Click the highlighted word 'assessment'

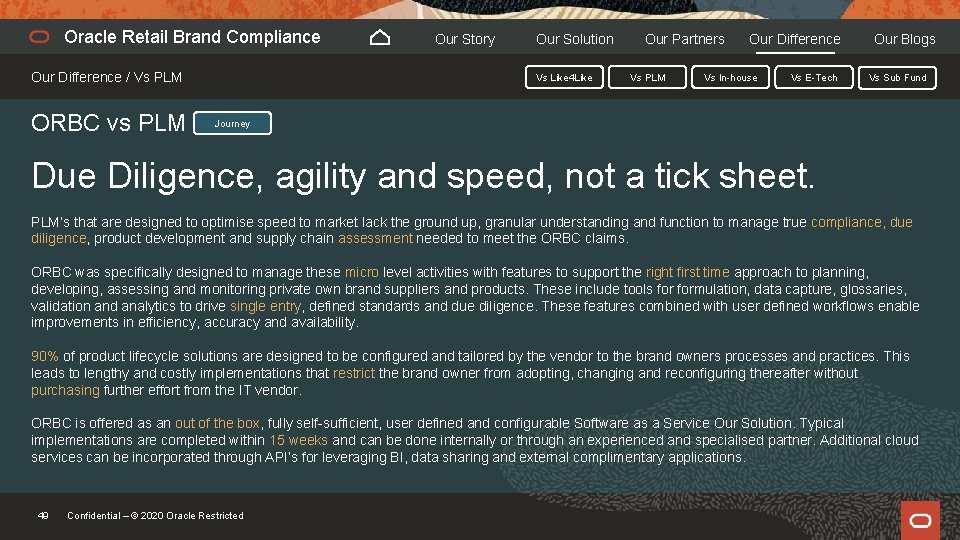pyautogui.click(x=375, y=238)
